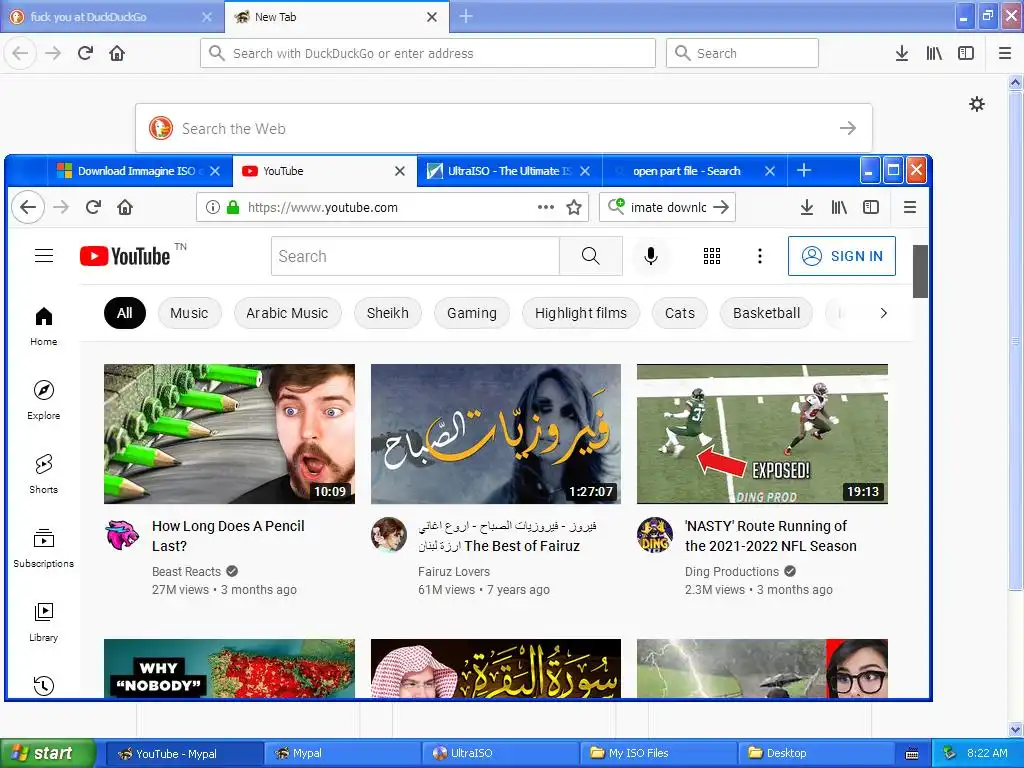Switch to Download Immagine ISO tab
The height and width of the screenshot is (768, 1024).
point(139,171)
